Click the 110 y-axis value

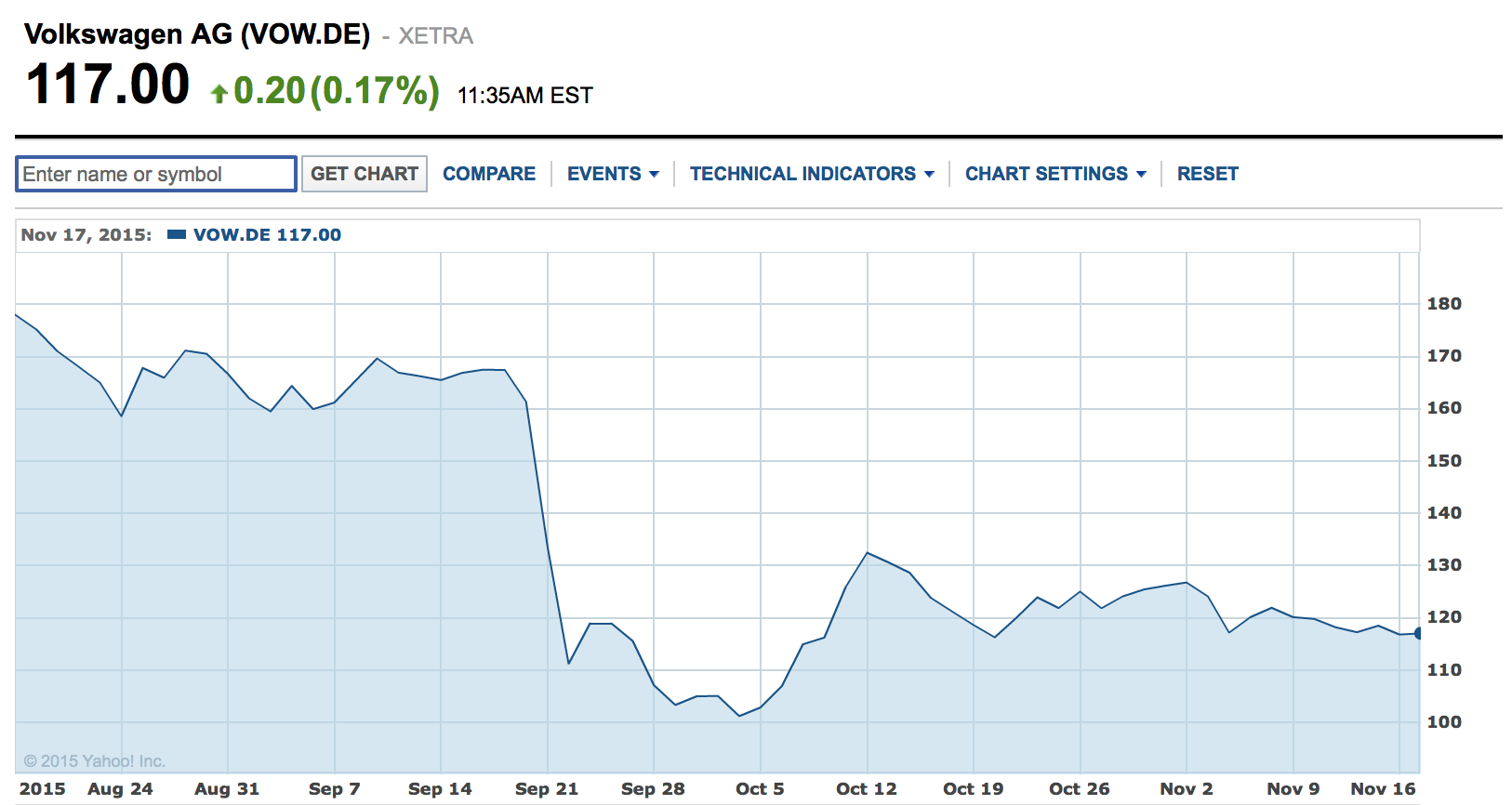[x=1444, y=670]
